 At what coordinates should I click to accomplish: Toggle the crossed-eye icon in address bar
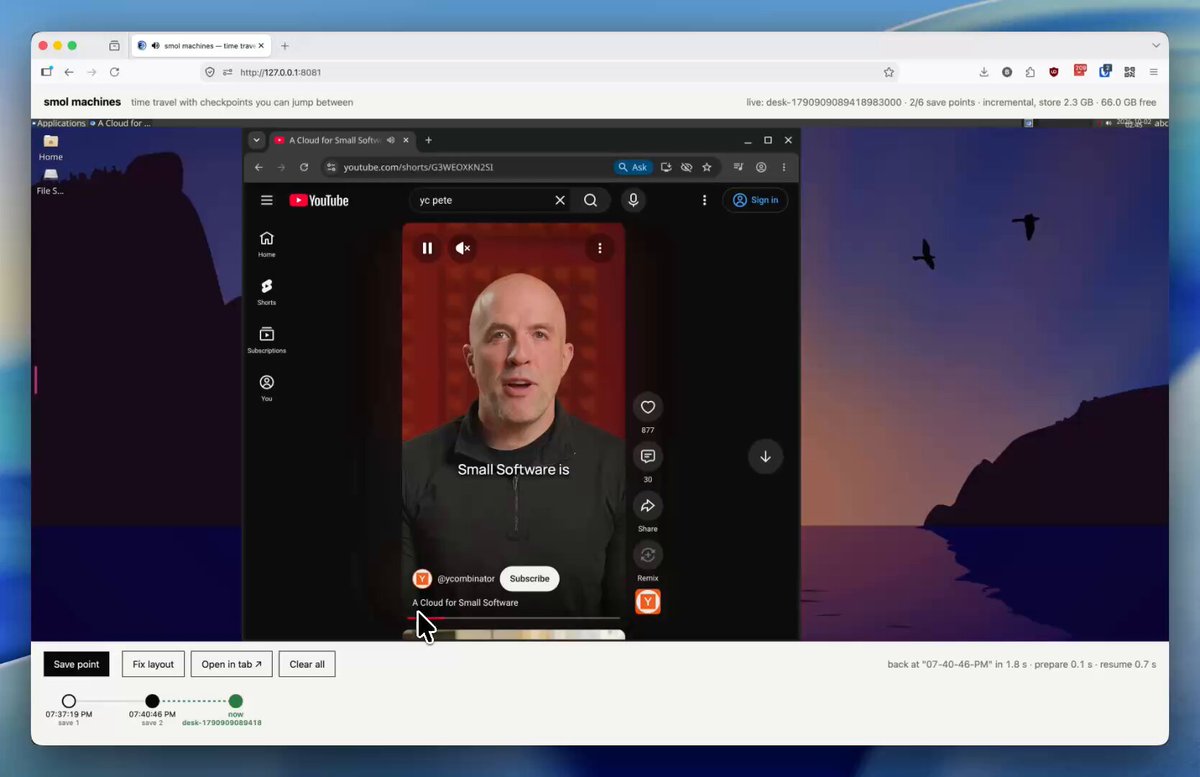coord(686,167)
